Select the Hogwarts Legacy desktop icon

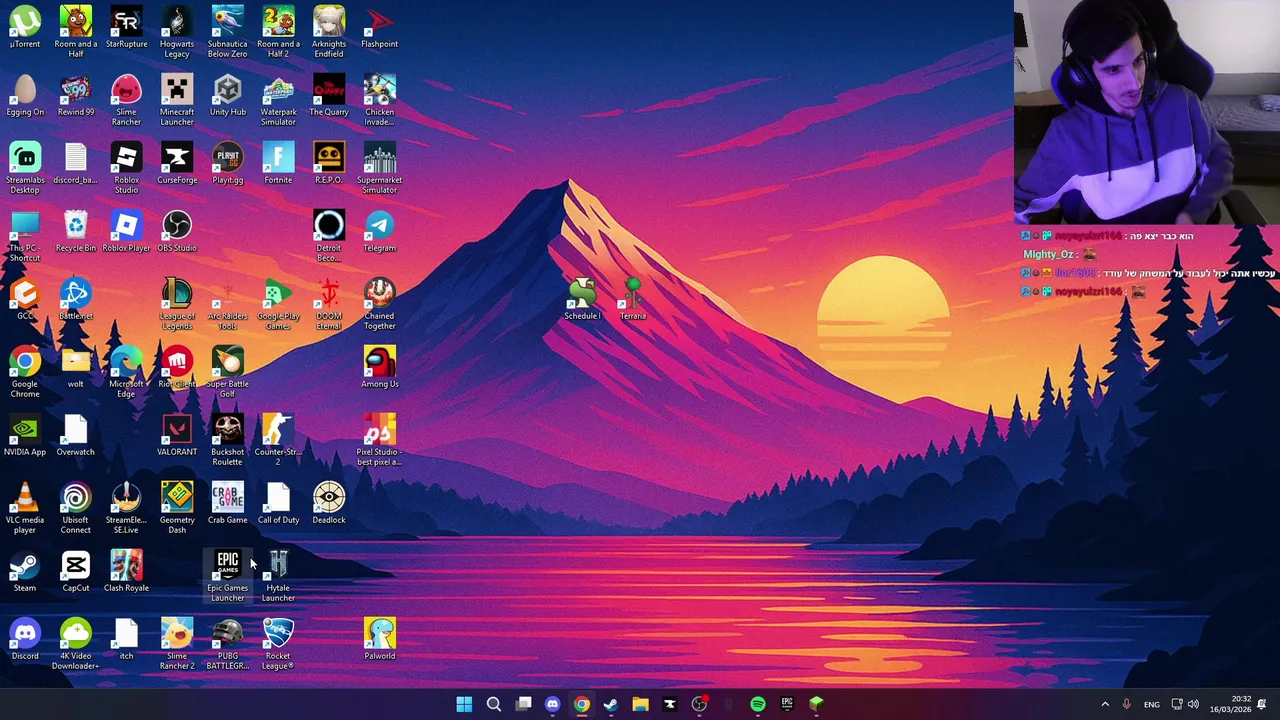(x=177, y=32)
